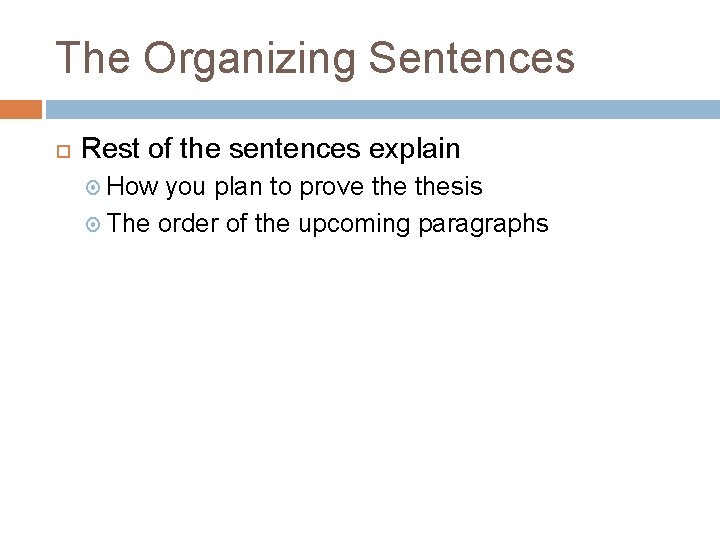Viewport: 720px width, 540px height.
Task: Click the word "paragraphs"
Action: click(x=483, y=224)
